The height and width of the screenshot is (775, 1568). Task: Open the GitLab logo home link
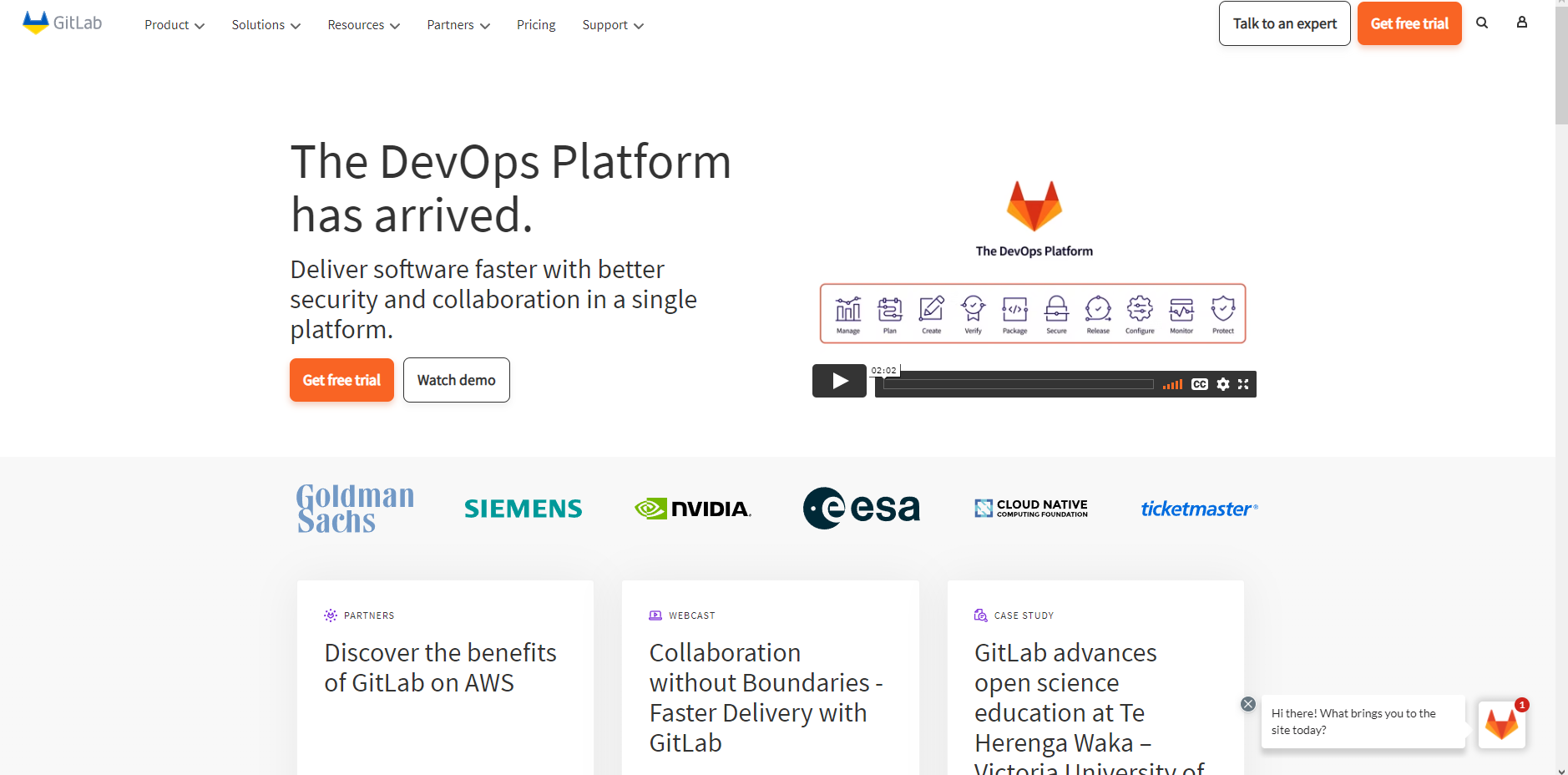[63, 23]
